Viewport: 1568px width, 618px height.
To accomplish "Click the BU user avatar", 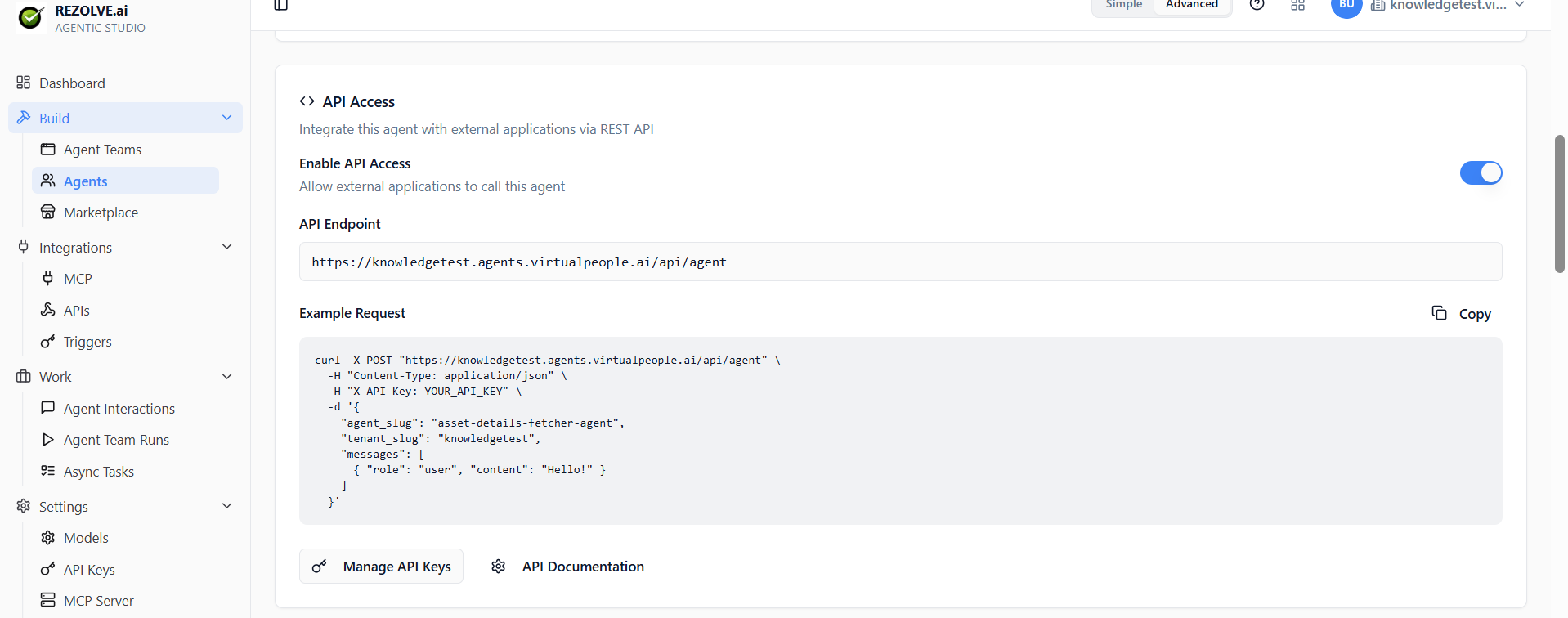I will coord(1346,5).
